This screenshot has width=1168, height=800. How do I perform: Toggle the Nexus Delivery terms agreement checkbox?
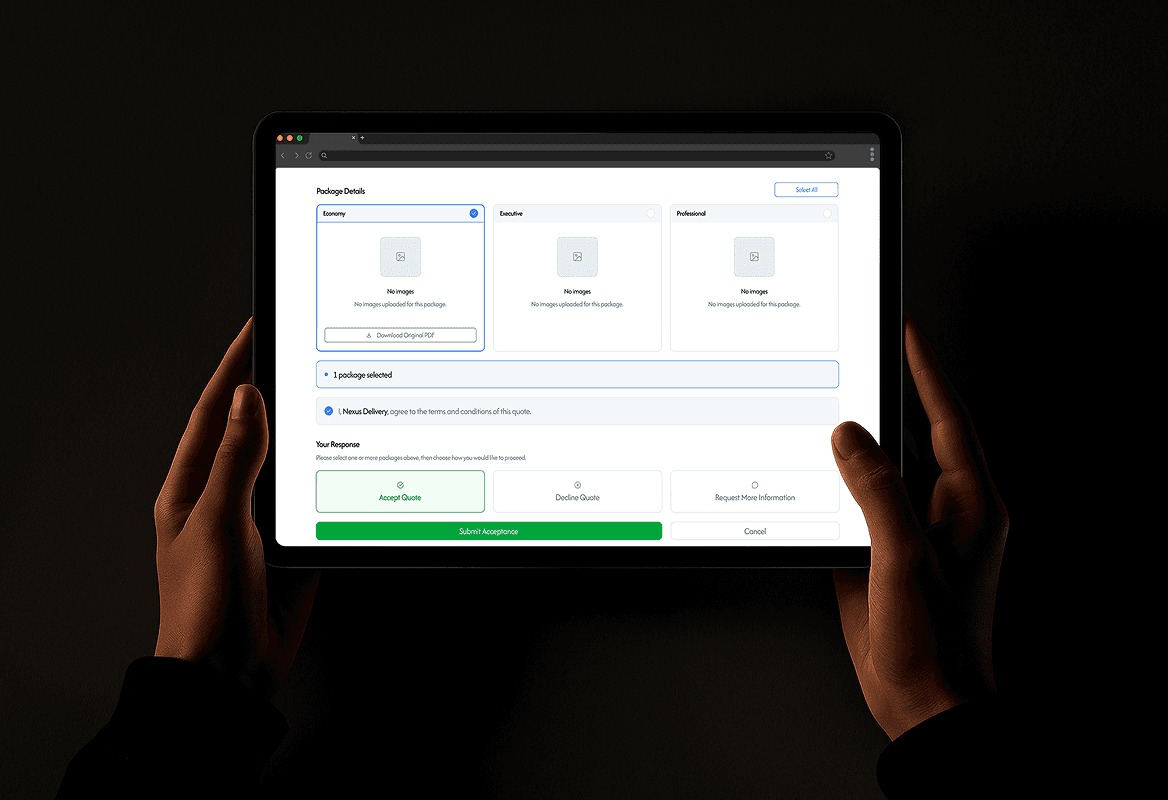click(328, 410)
